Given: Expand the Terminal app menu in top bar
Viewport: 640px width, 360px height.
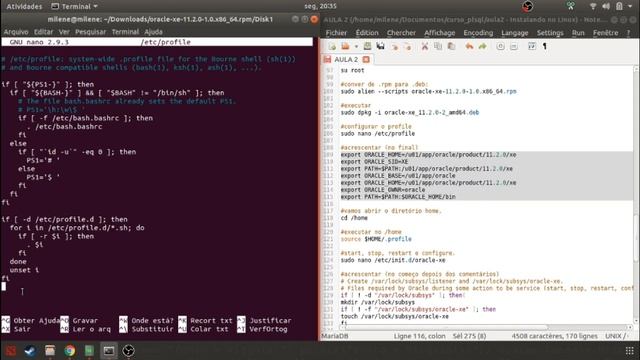Looking at the screenshot, I should click(74, 6).
